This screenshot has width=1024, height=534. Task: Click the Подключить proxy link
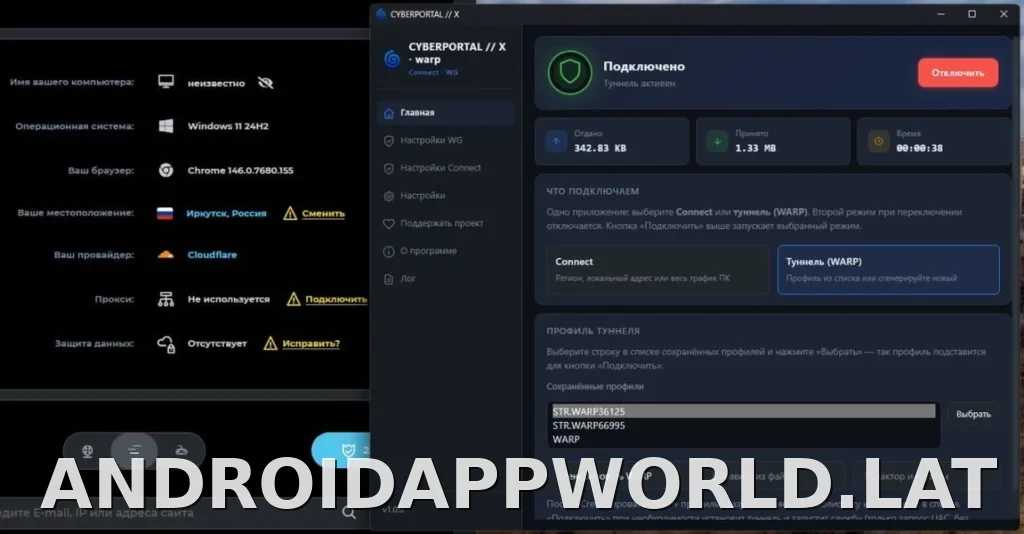click(x=336, y=299)
